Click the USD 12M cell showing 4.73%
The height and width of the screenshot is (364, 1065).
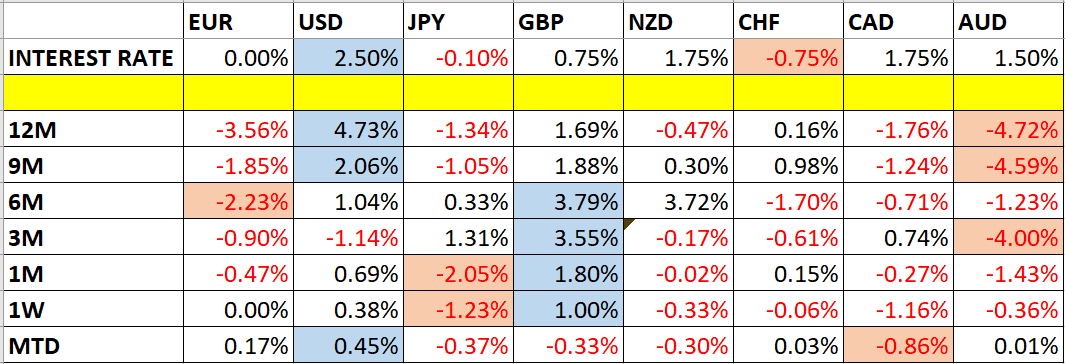349,129
